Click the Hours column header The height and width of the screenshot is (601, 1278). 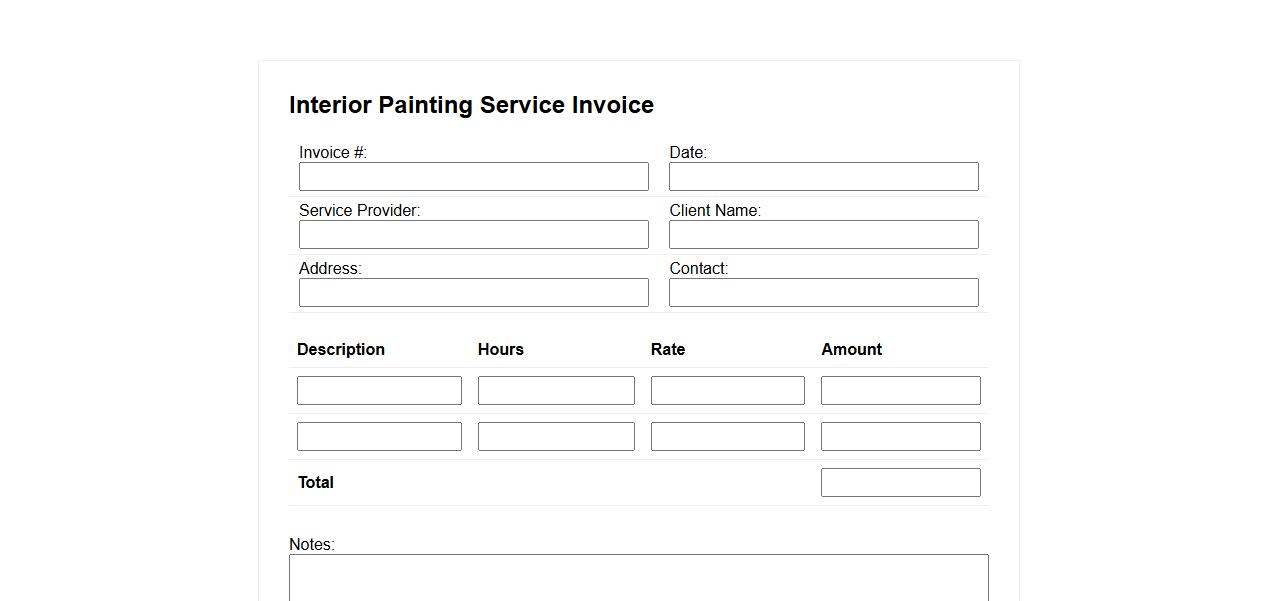pyautogui.click(x=501, y=349)
